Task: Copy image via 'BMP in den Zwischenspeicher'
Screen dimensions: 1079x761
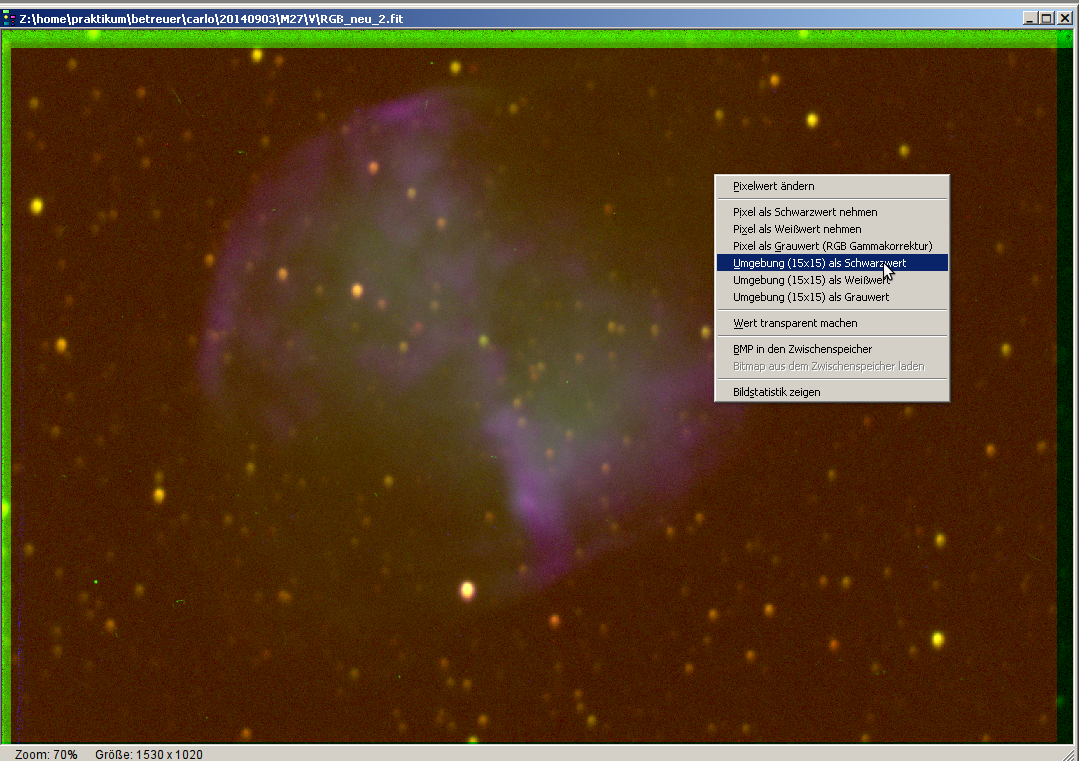Action: pos(802,349)
